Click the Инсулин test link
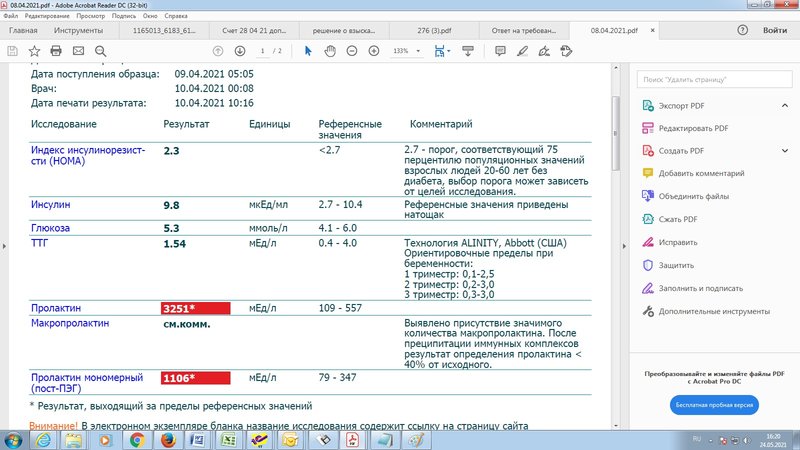The height and width of the screenshot is (450, 800). (51, 205)
